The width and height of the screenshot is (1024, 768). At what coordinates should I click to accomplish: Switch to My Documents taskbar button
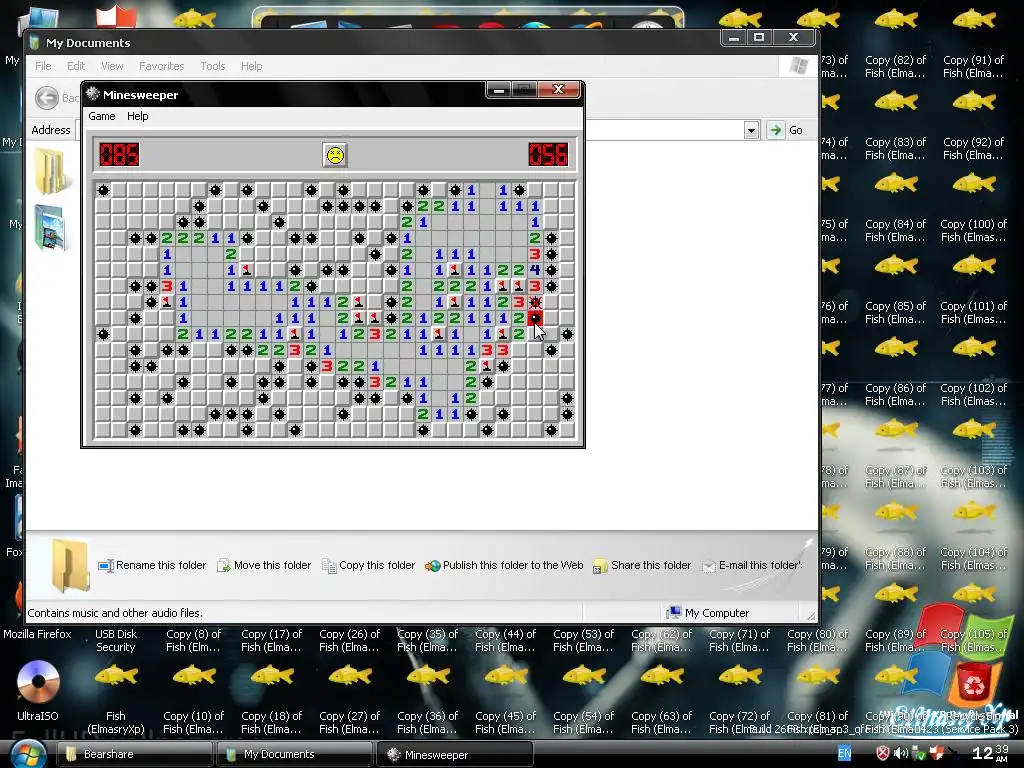pos(295,754)
